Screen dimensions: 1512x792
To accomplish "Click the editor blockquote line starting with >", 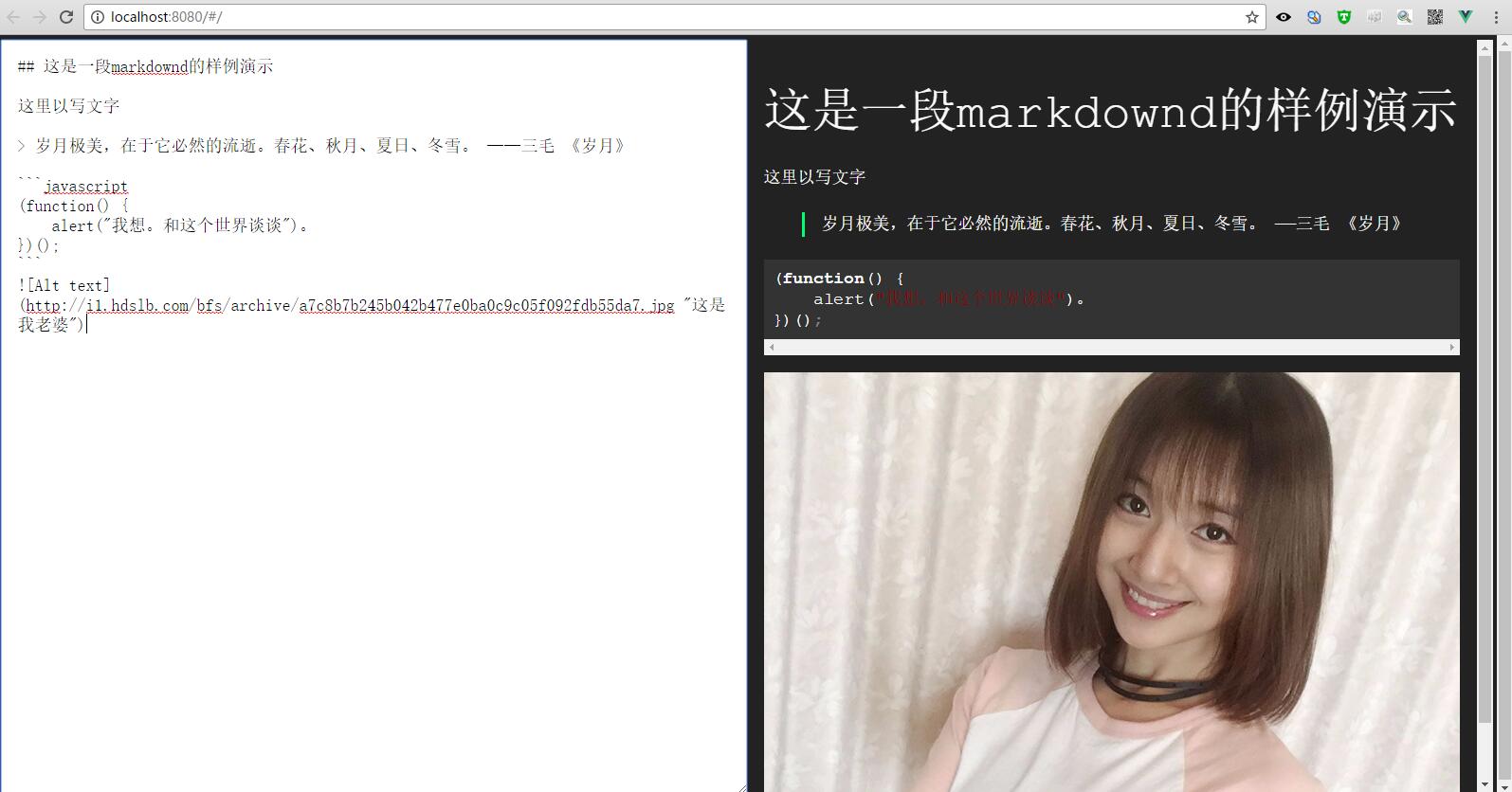I will pos(321,146).
